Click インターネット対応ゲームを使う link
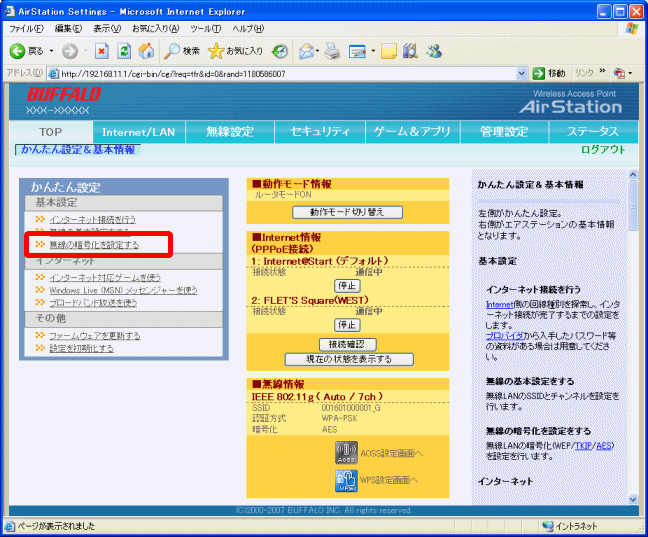This screenshot has width=648, height=537. click(105, 278)
